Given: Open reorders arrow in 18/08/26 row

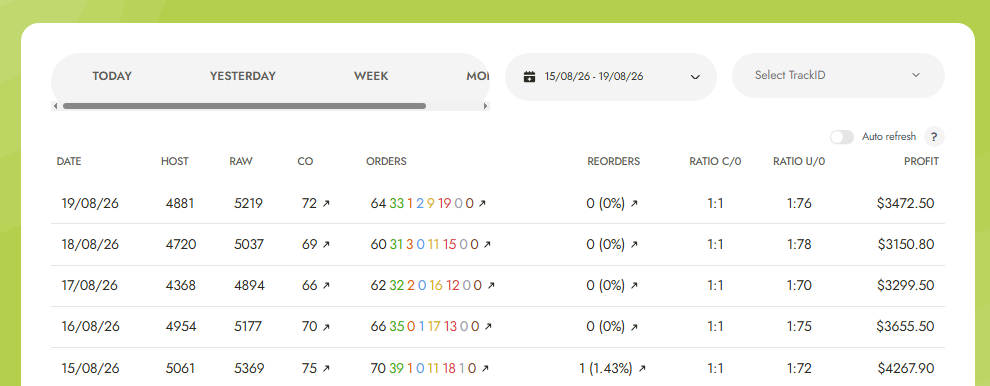Looking at the screenshot, I should pyautogui.click(x=634, y=244).
